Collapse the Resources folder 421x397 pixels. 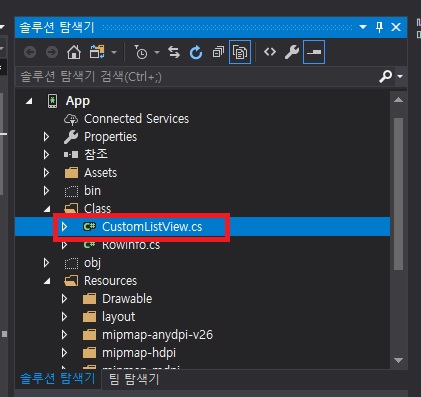(x=47, y=281)
